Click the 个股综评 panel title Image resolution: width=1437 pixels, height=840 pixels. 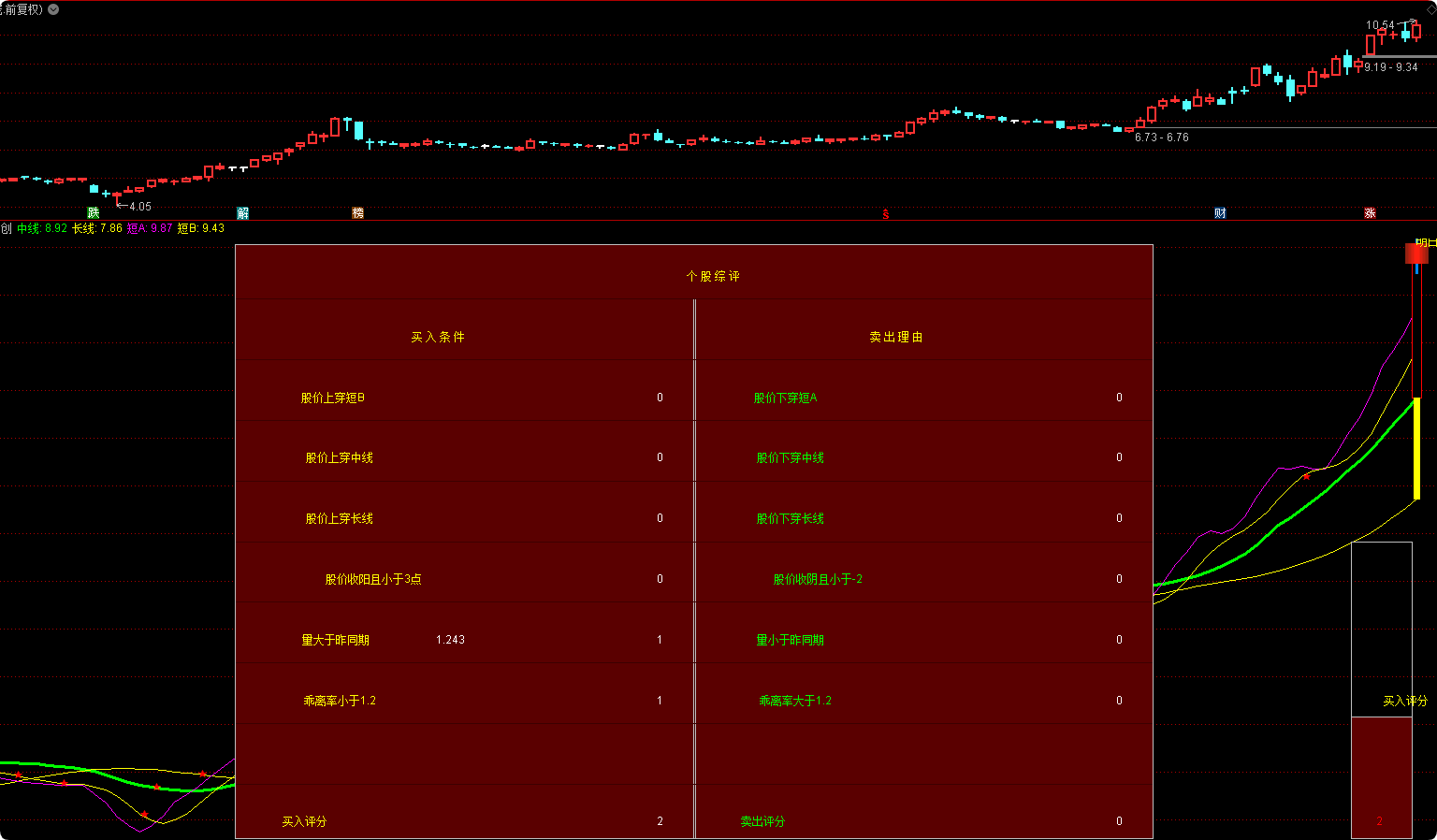[x=713, y=277]
